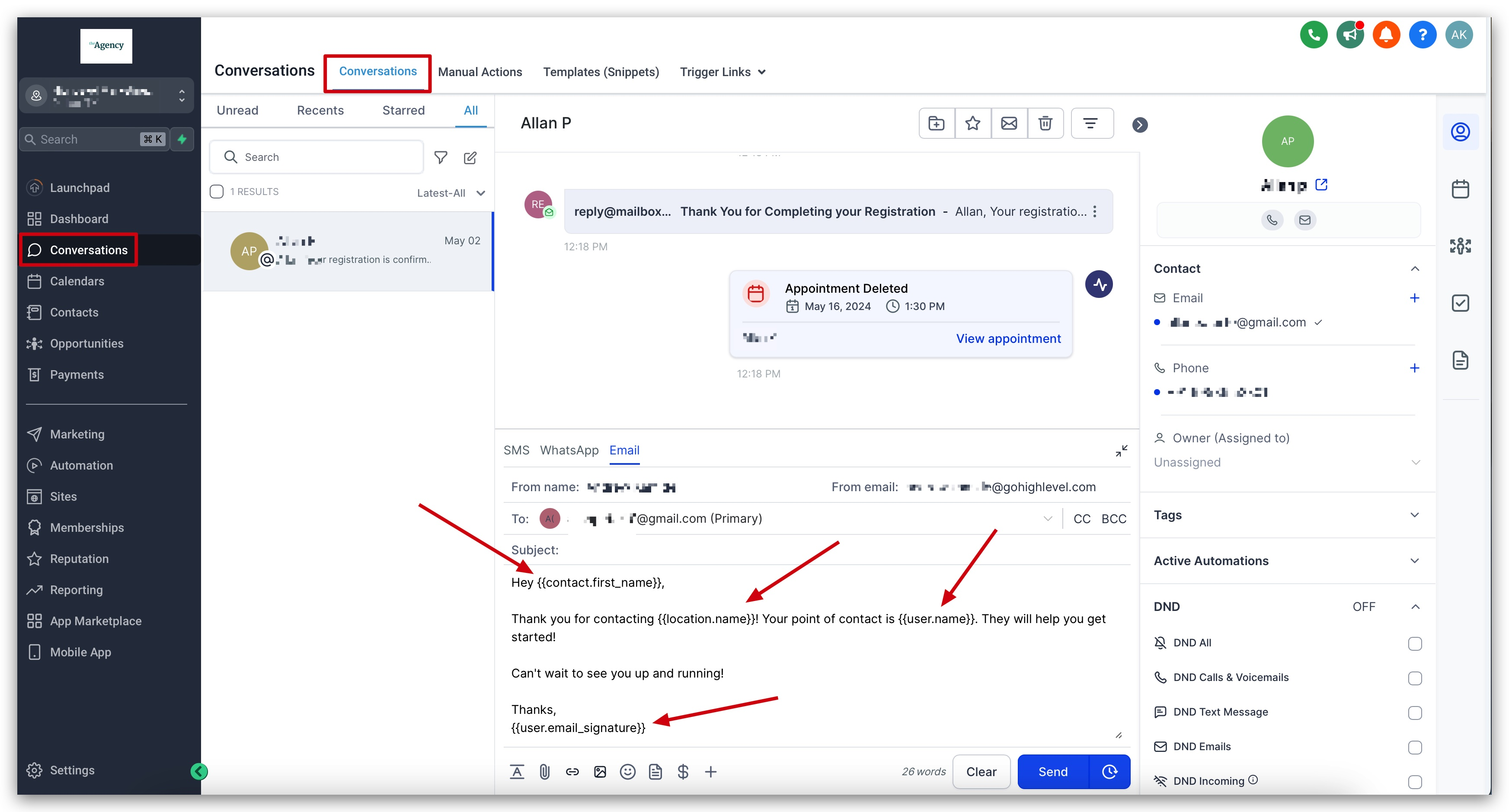Click the blue Send button
The width and height of the screenshot is (1509, 812).
[x=1053, y=772]
